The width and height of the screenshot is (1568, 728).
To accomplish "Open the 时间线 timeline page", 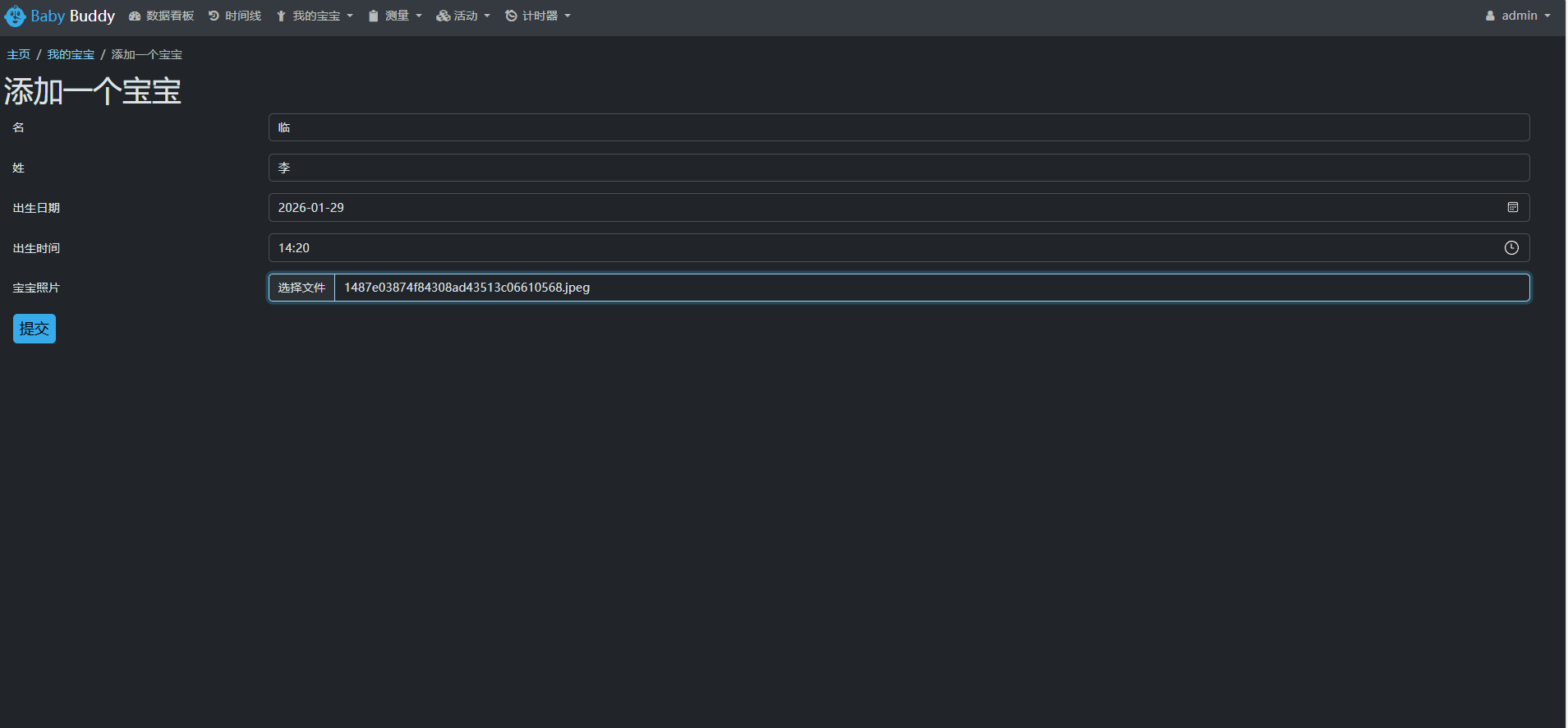I will (x=235, y=16).
